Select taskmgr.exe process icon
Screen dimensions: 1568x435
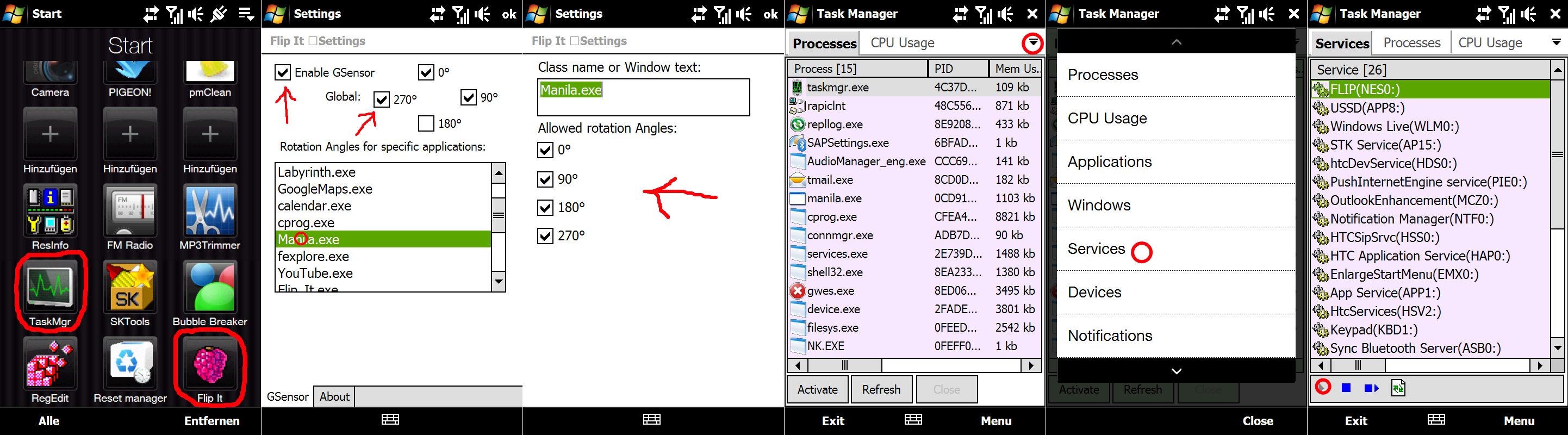[x=798, y=87]
